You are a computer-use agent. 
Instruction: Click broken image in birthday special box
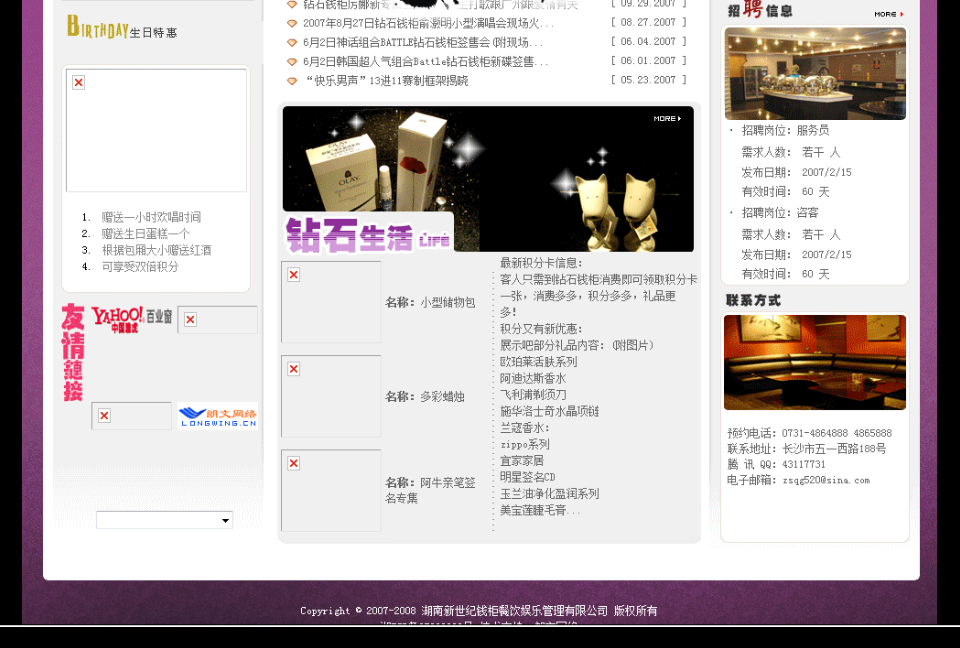click(x=157, y=130)
